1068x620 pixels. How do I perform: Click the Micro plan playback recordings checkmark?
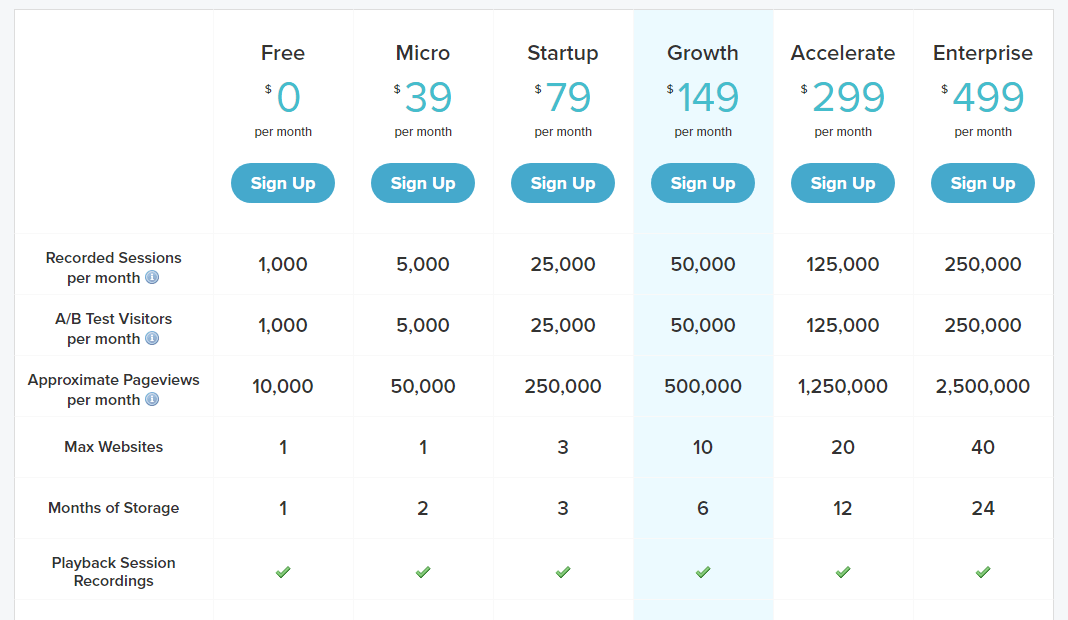pyautogui.click(x=423, y=572)
